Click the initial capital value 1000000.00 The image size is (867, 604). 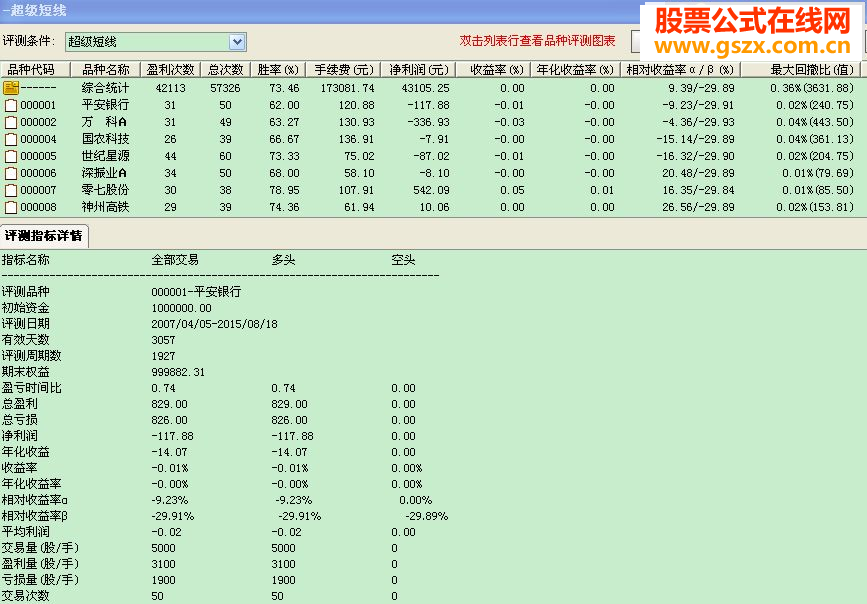[181, 309]
